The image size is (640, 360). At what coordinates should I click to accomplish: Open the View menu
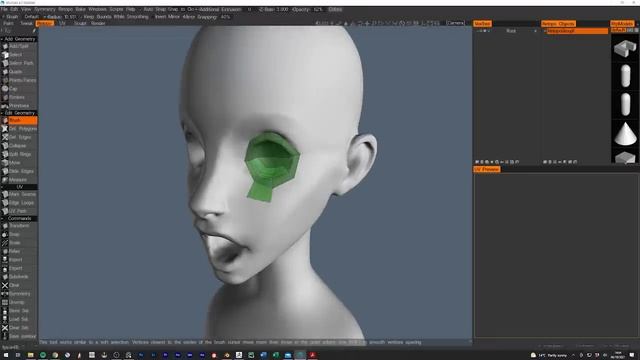(26, 9)
